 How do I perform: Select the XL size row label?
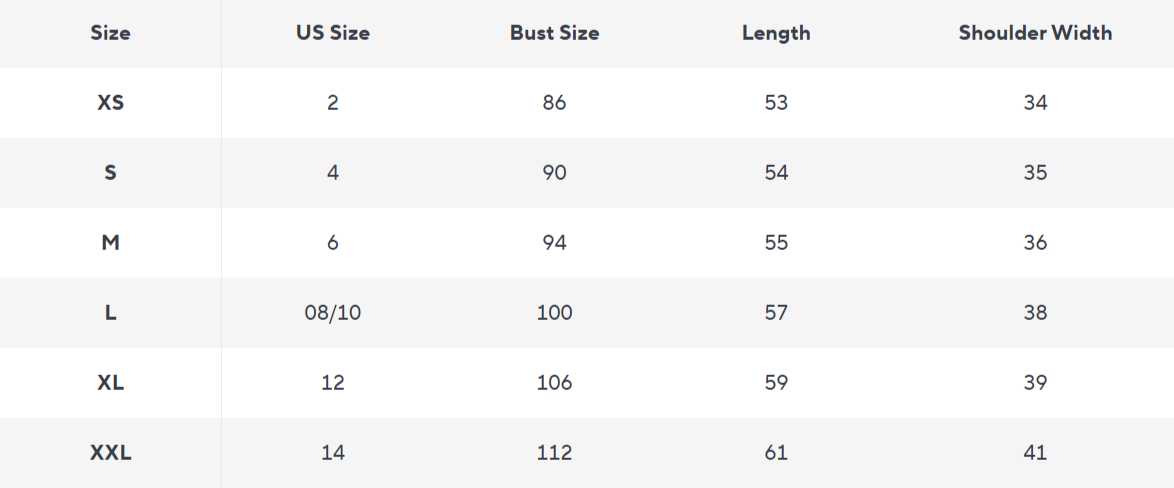pos(110,383)
